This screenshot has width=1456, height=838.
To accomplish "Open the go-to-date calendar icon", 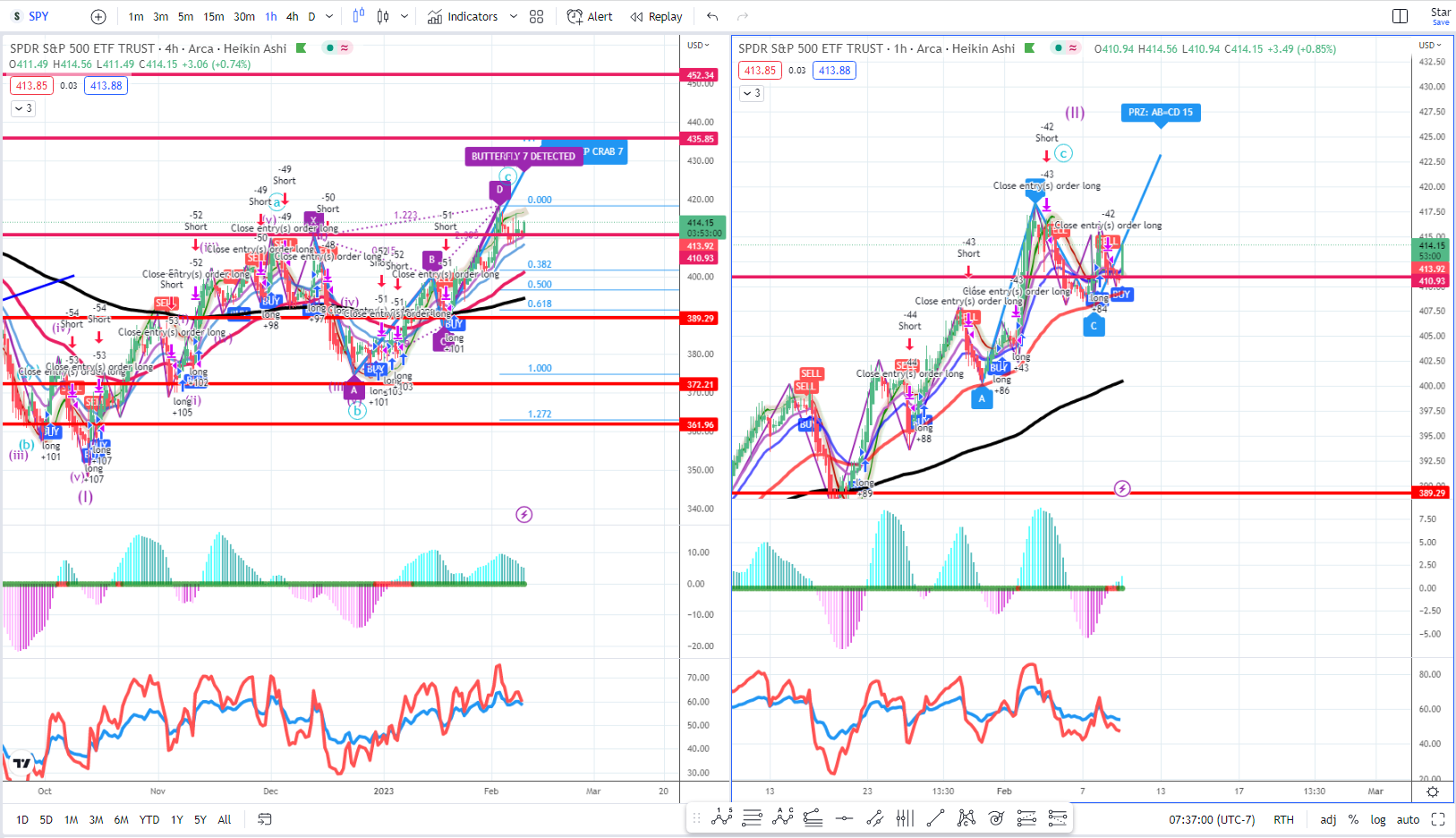I will click(265, 819).
